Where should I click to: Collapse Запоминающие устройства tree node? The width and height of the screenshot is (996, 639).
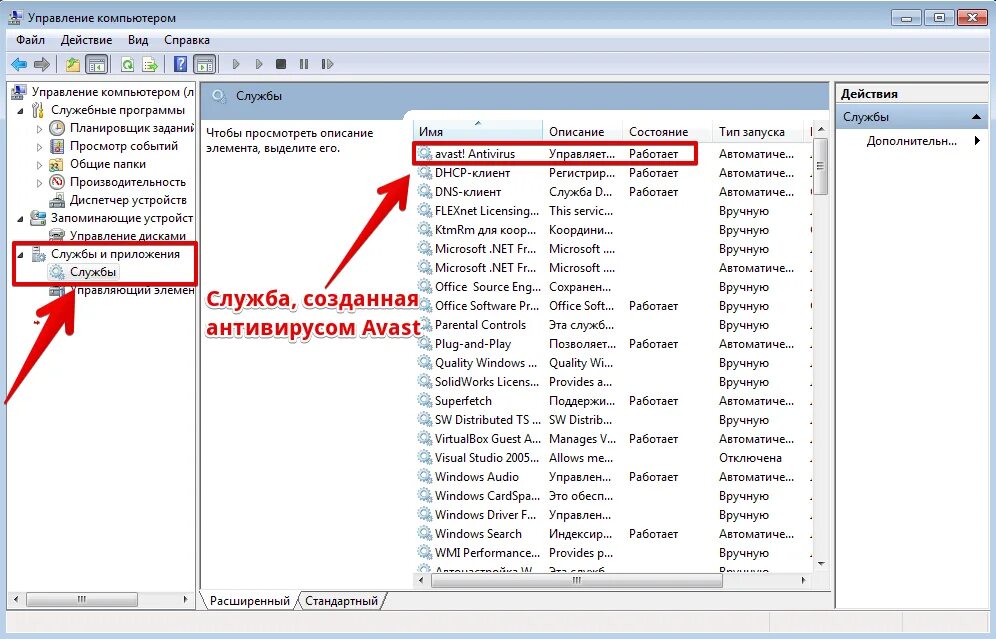pos(20,219)
